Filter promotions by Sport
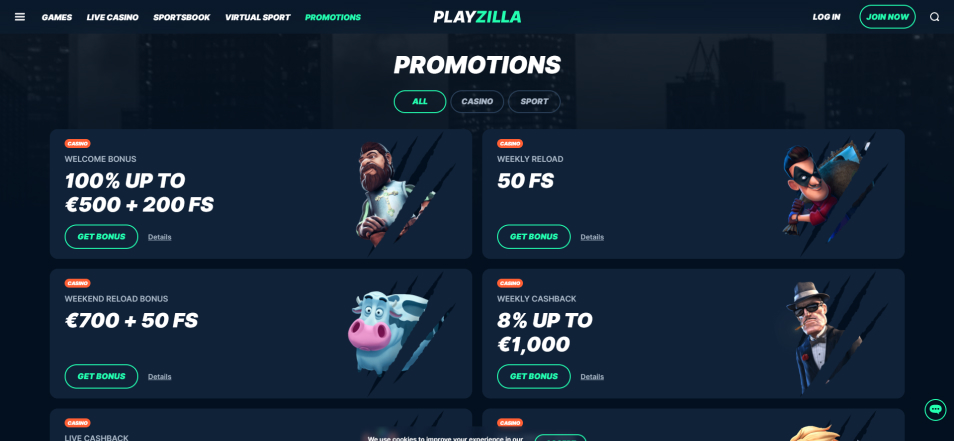Screen dimensions: 954x441 (x=534, y=102)
